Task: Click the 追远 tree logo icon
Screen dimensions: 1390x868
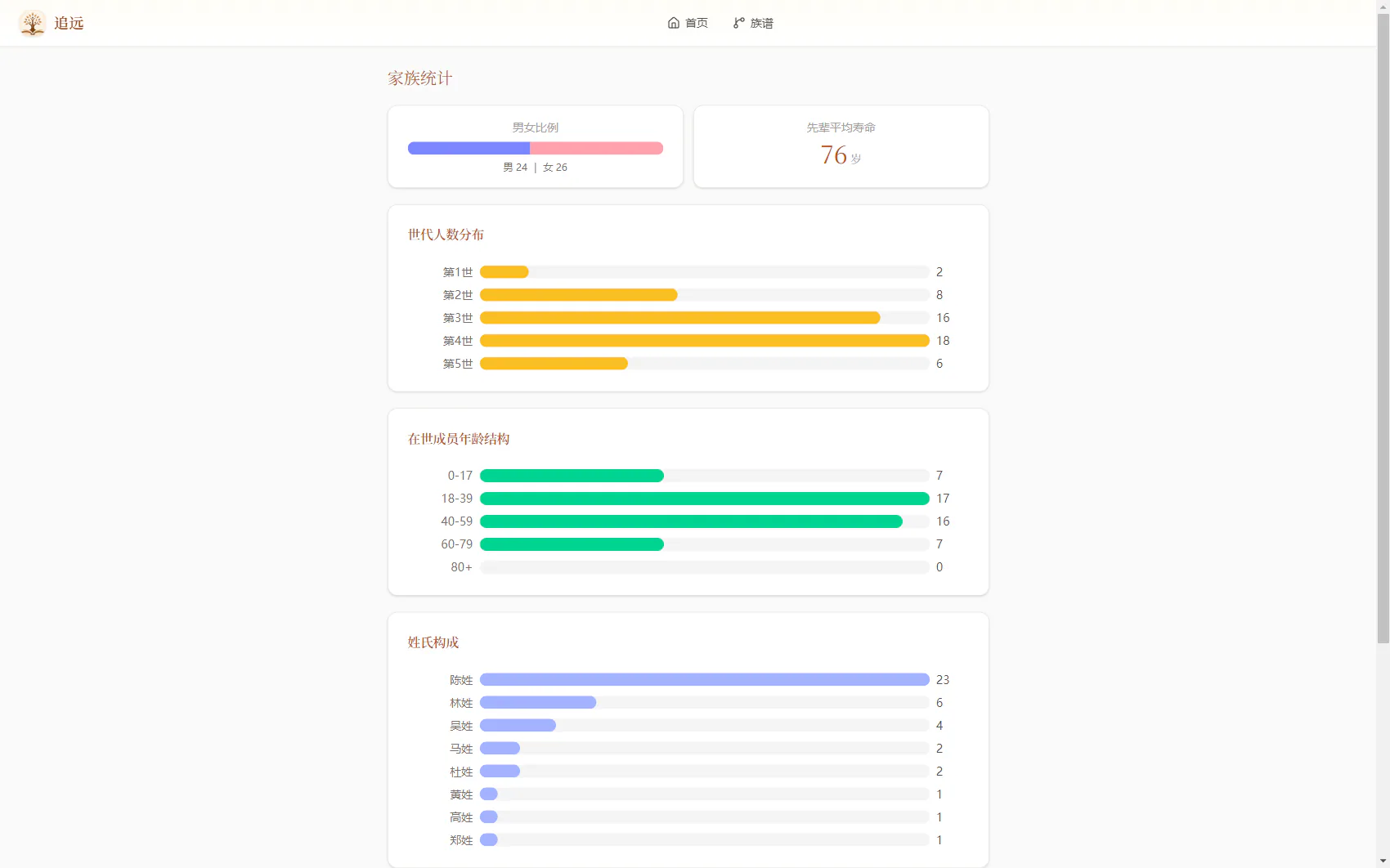Action: click(x=32, y=23)
